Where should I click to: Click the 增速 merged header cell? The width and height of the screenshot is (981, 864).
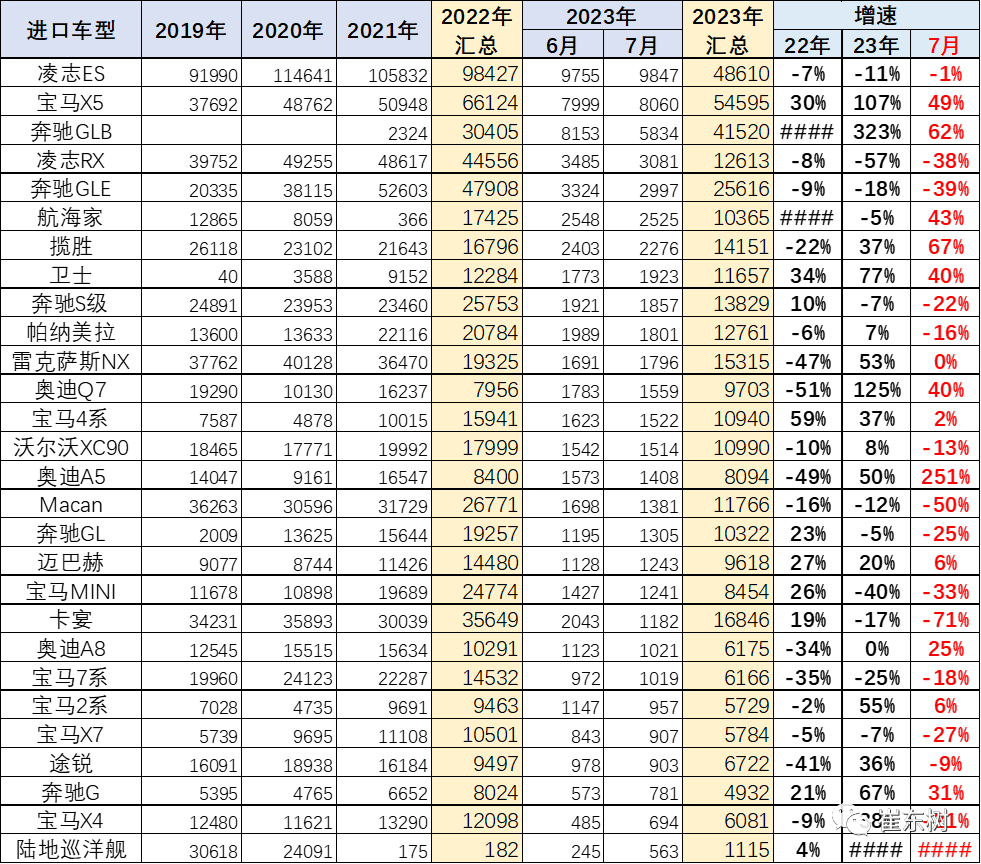point(876,15)
